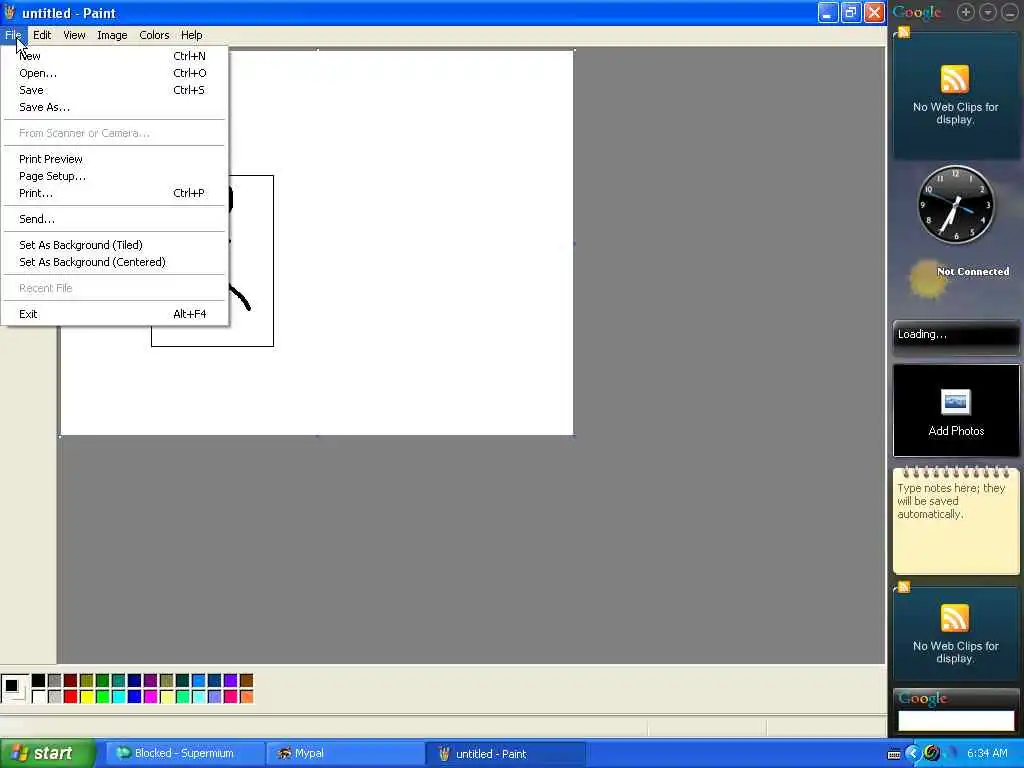Pick the white color swatch
Screen dimensions: 1024x768
click(39, 697)
